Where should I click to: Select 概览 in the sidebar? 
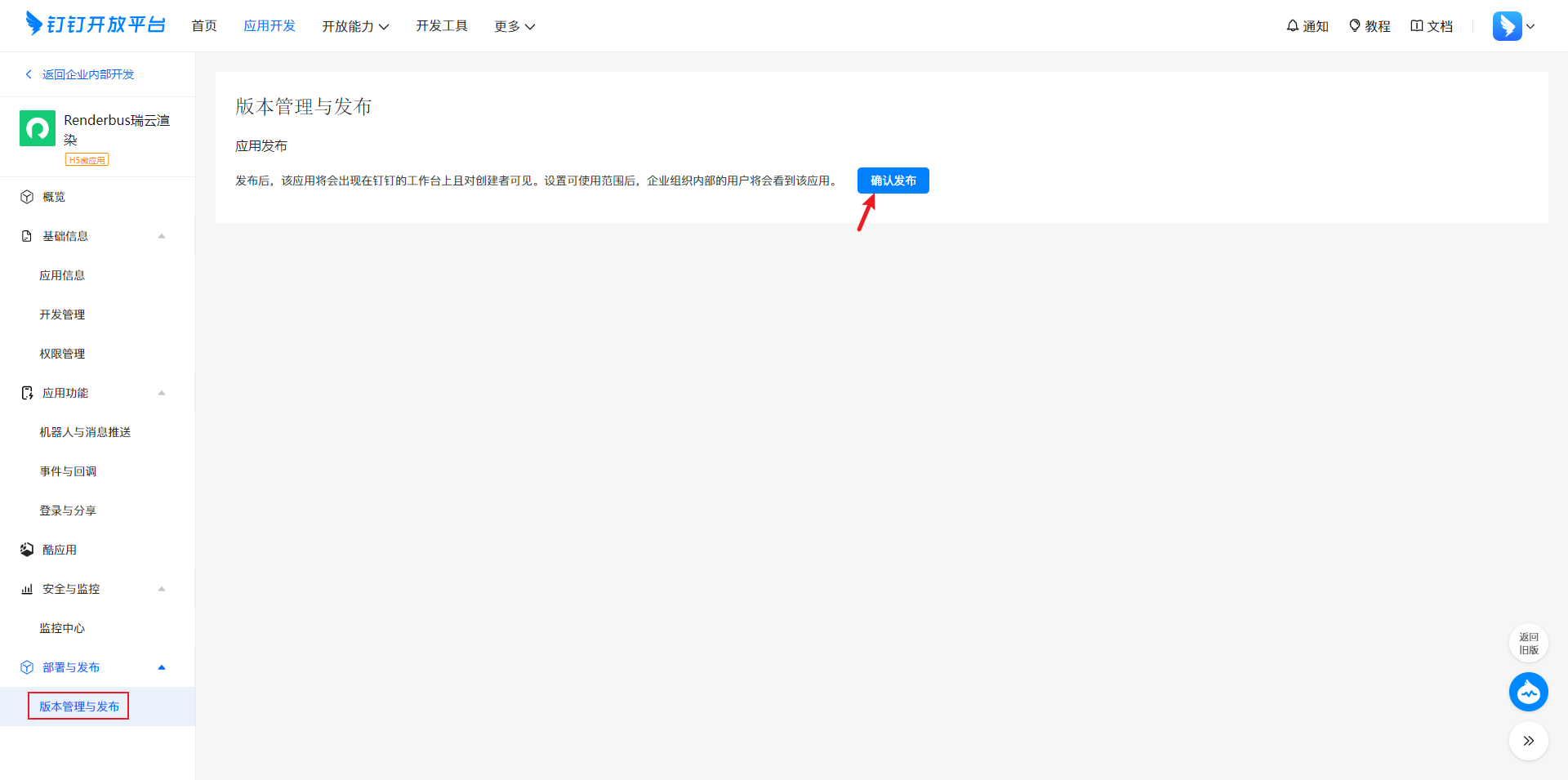click(54, 197)
